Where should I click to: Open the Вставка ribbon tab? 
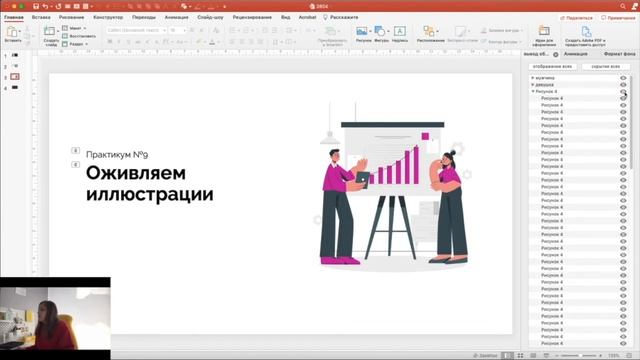pos(41,18)
